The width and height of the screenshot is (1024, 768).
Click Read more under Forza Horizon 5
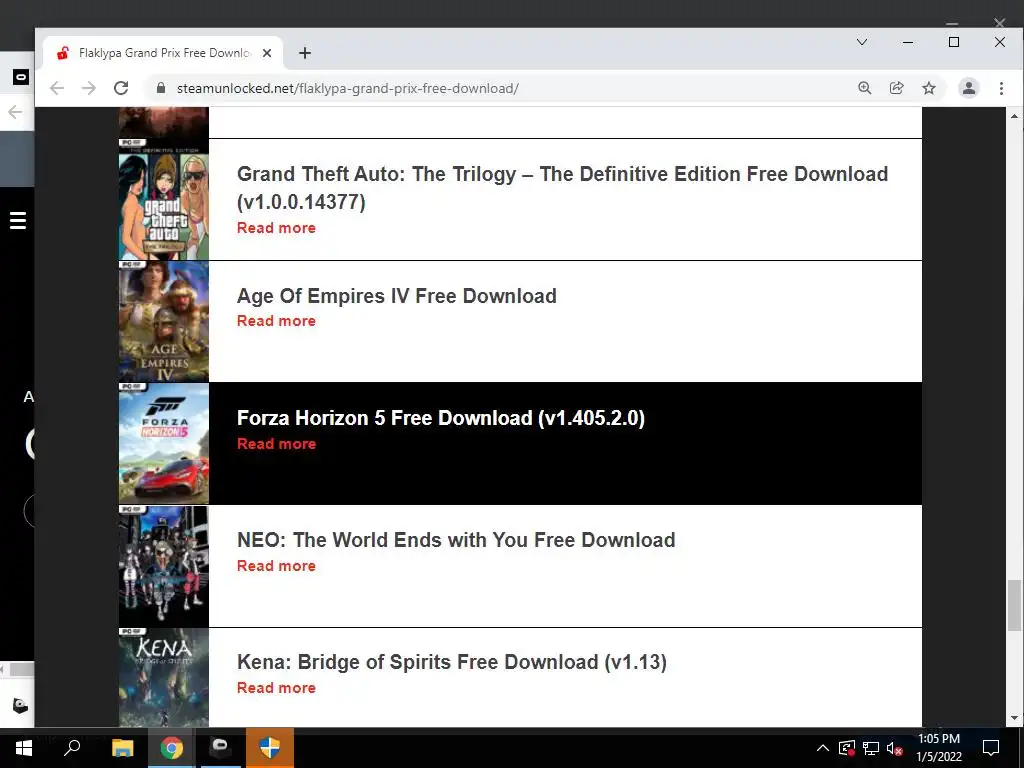276,443
